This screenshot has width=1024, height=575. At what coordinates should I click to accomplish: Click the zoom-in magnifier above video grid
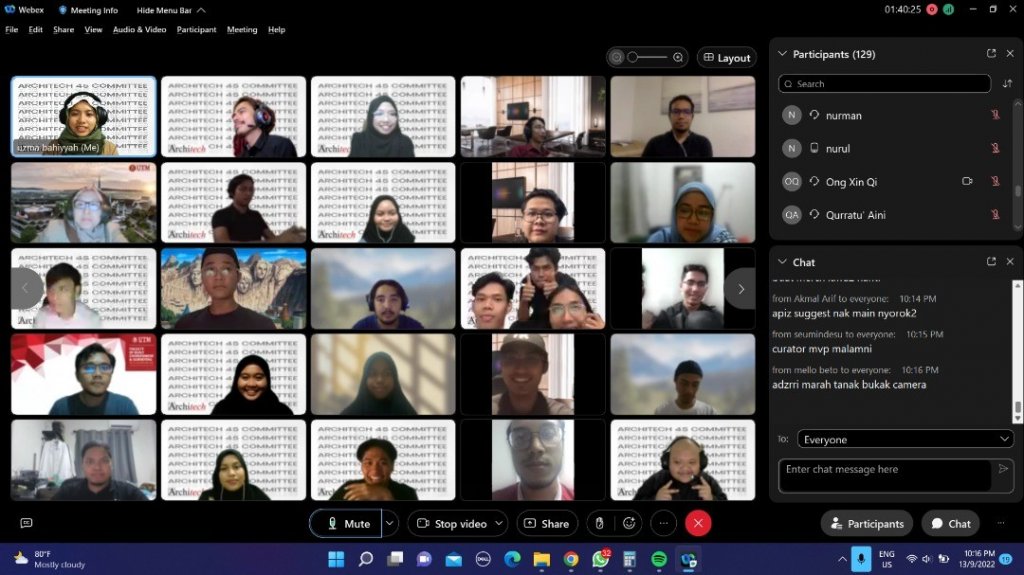click(678, 58)
